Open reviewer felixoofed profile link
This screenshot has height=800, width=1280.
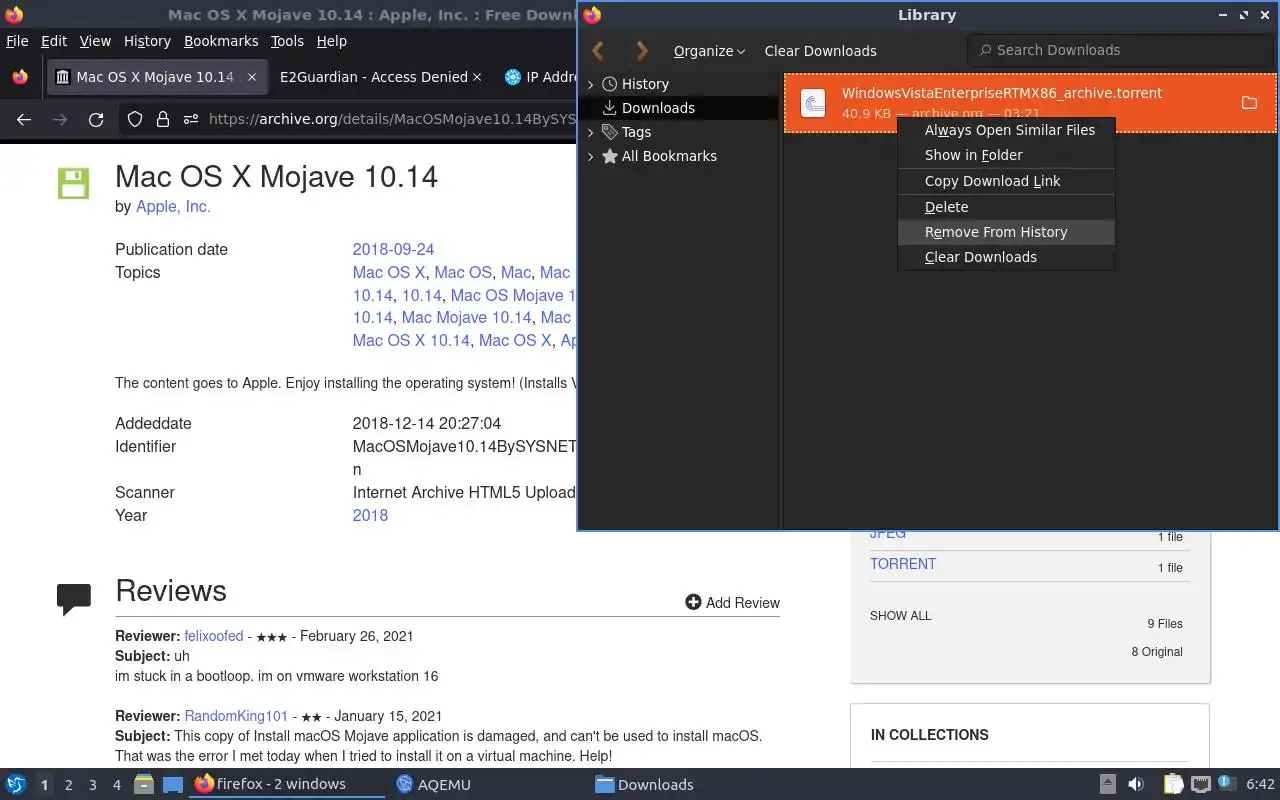(x=214, y=636)
